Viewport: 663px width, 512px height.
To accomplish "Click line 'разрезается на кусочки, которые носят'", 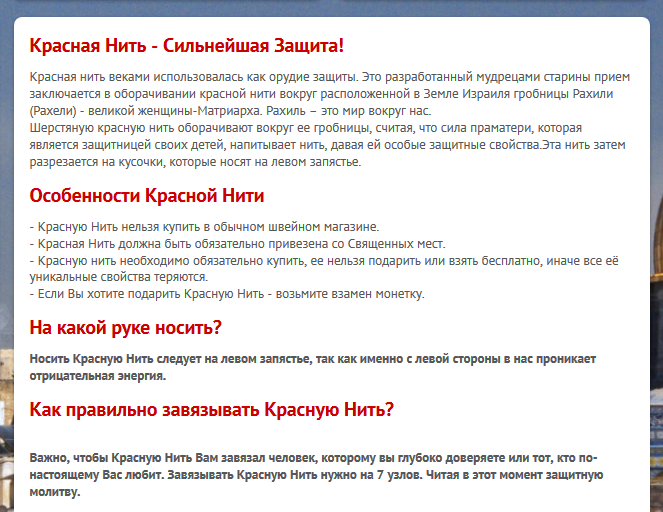I will (x=195, y=162).
